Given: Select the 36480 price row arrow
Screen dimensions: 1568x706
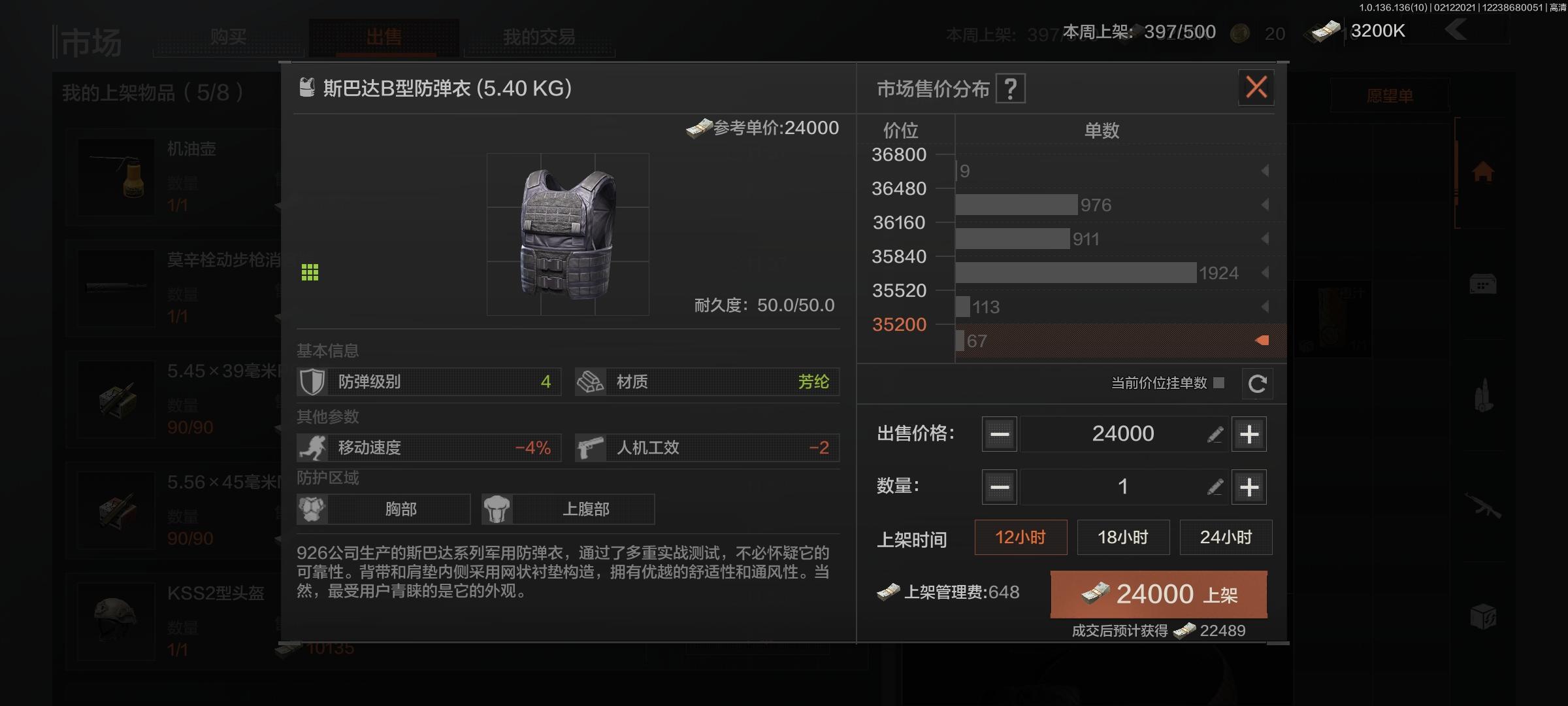Looking at the screenshot, I should pos(1265,205).
